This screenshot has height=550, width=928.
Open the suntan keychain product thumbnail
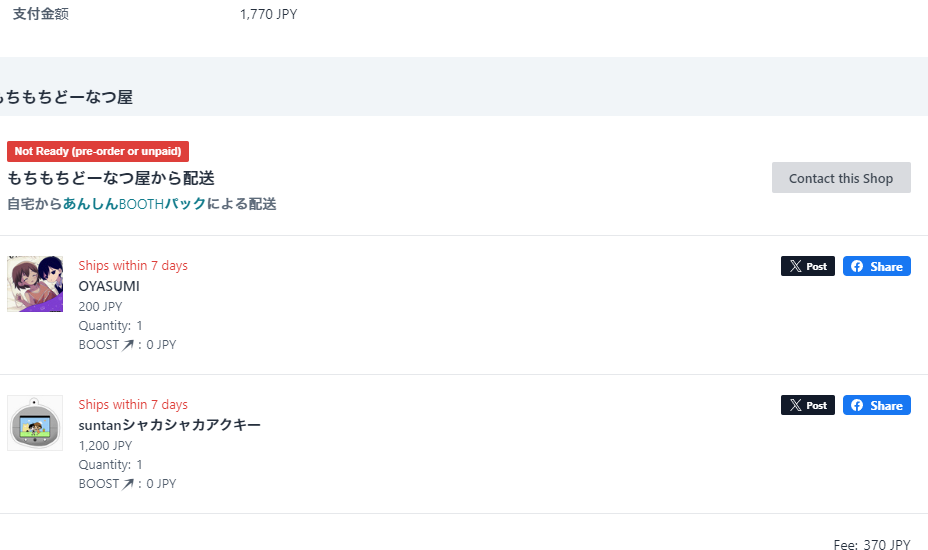point(35,423)
